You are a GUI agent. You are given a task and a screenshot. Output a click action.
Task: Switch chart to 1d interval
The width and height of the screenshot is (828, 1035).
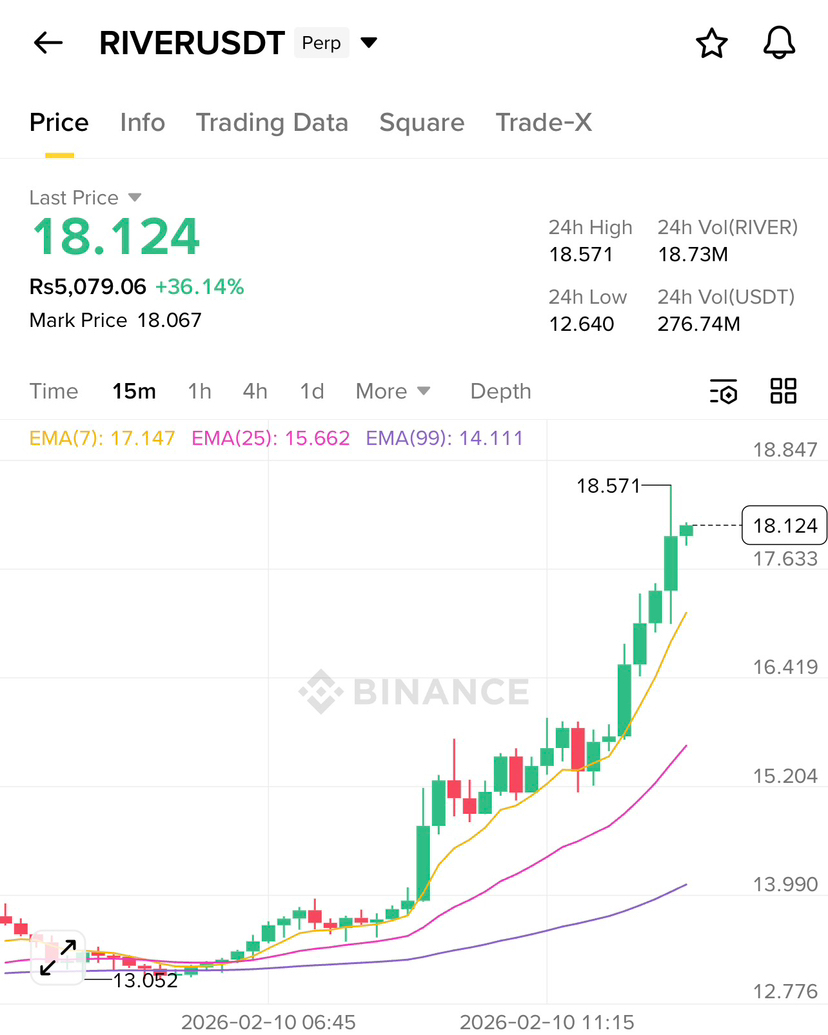(312, 391)
